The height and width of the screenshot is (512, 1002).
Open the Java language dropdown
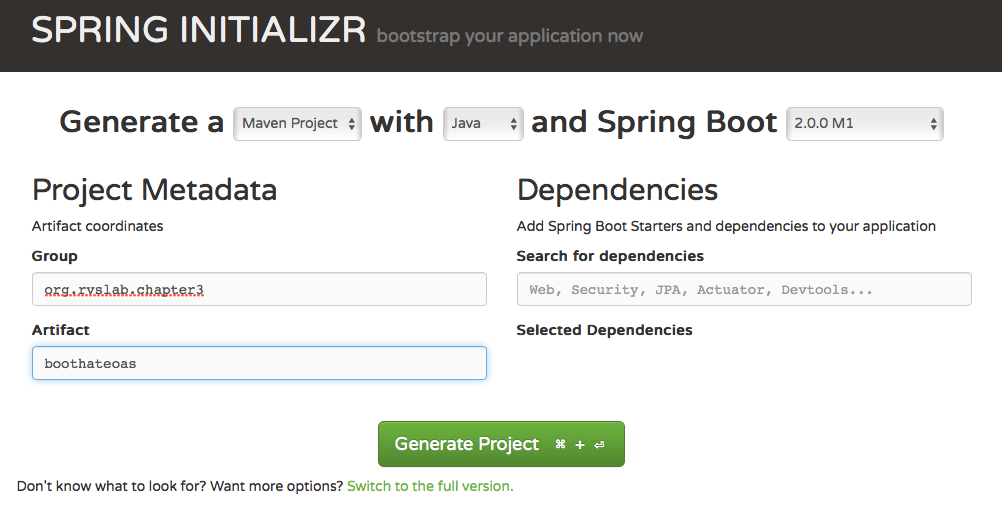[483, 123]
